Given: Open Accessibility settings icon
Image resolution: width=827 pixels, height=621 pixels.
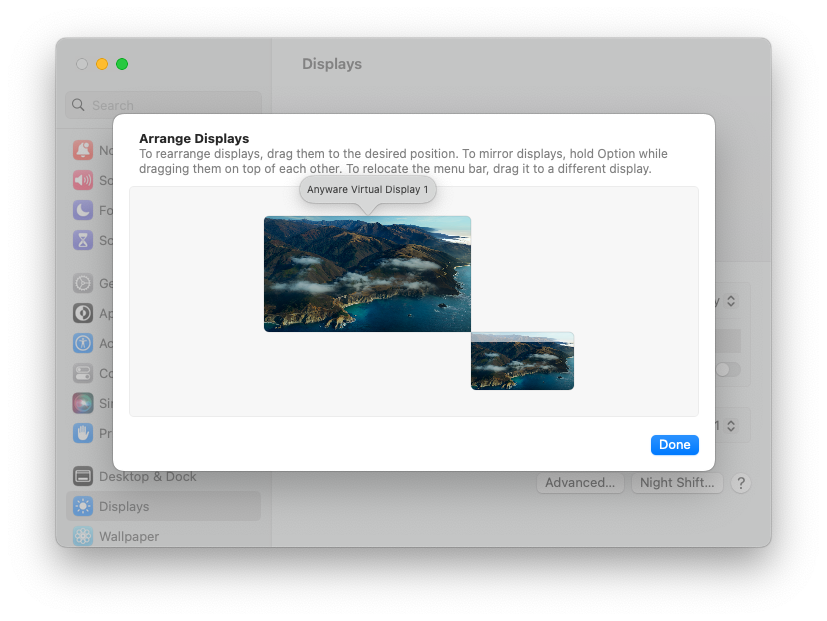Looking at the screenshot, I should 83,343.
